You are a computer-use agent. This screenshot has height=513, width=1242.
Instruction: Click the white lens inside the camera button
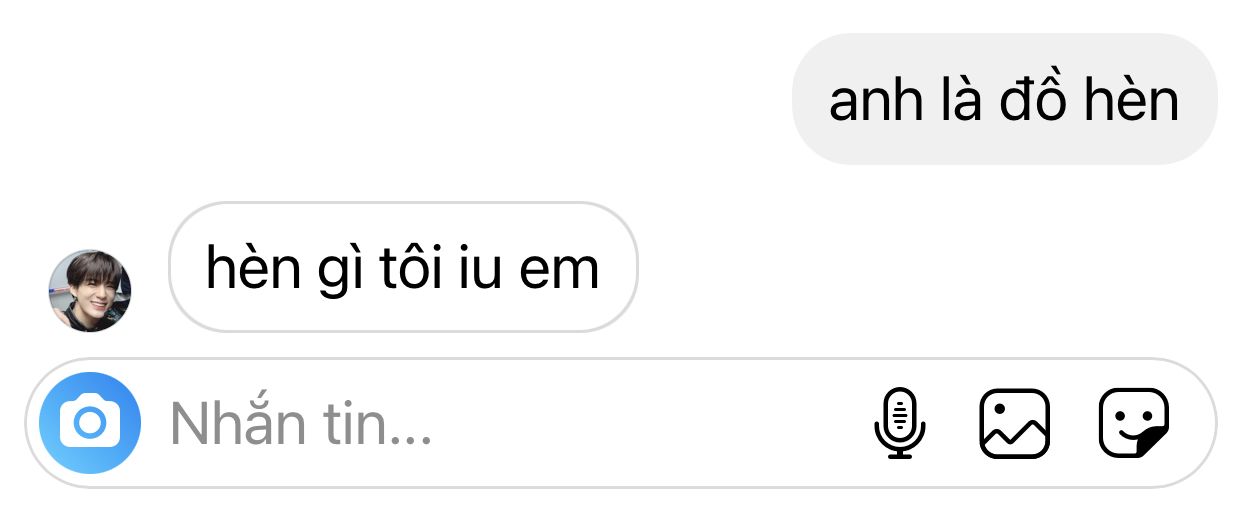90,423
